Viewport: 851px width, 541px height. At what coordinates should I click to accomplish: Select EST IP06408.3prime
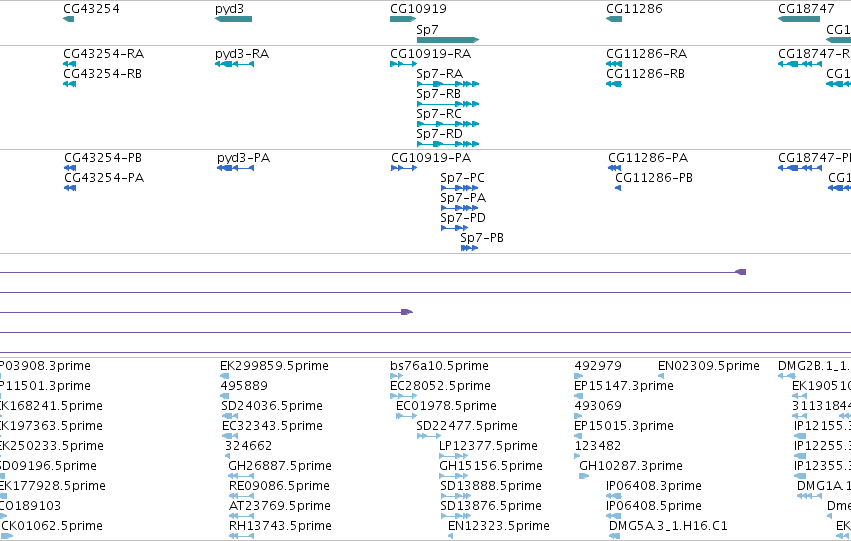click(x=614, y=496)
